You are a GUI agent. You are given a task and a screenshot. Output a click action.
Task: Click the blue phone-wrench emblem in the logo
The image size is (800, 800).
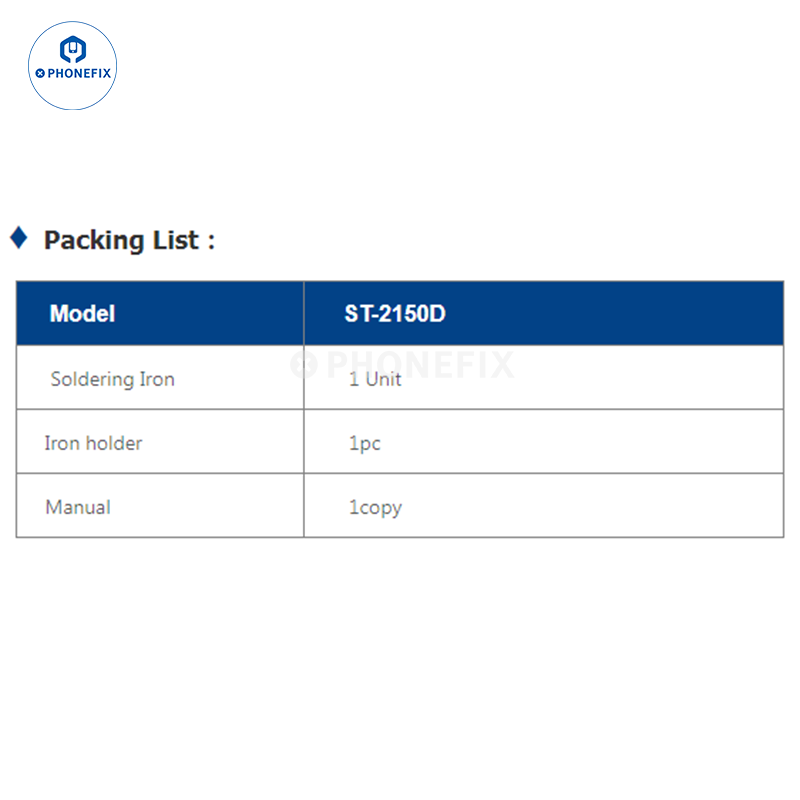(73, 49)
